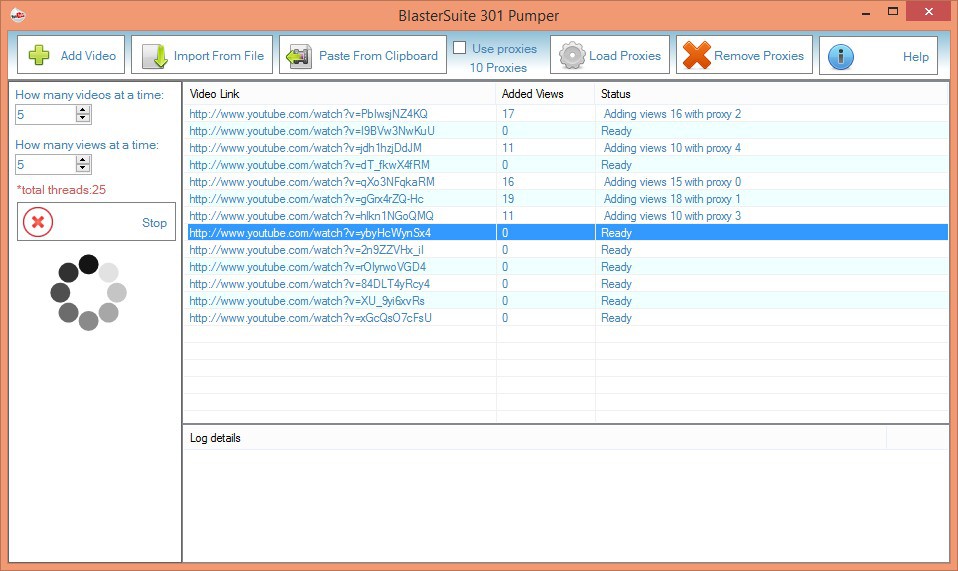Click the Stop button label
This screenshot has height=571, width=958.
click(154, 223)
